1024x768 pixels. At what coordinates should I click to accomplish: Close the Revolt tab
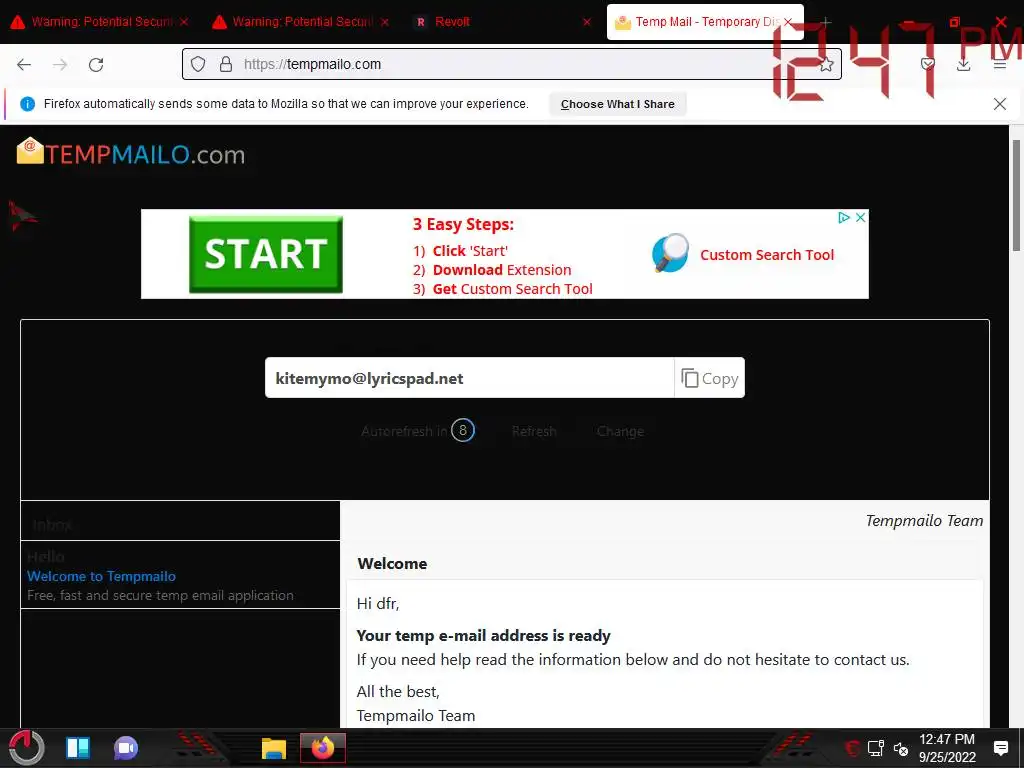point(586,22)
